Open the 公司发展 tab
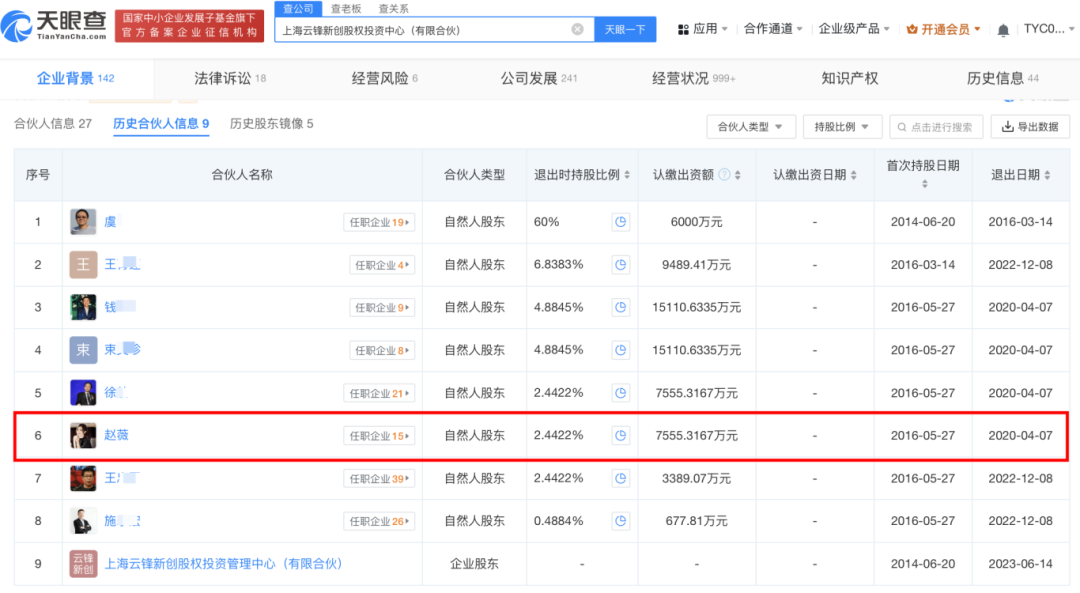 tap(539, 79)
